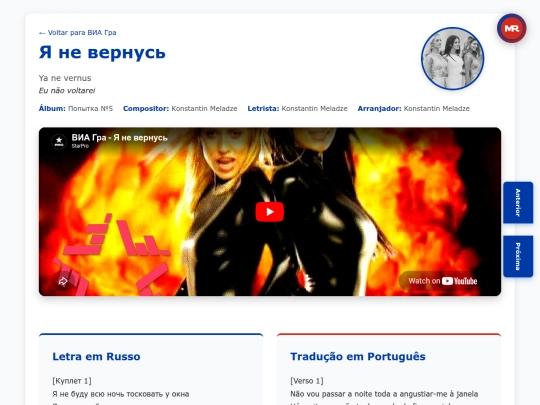
Task: Open StarPro channel avatar icon
Action: 59,141
